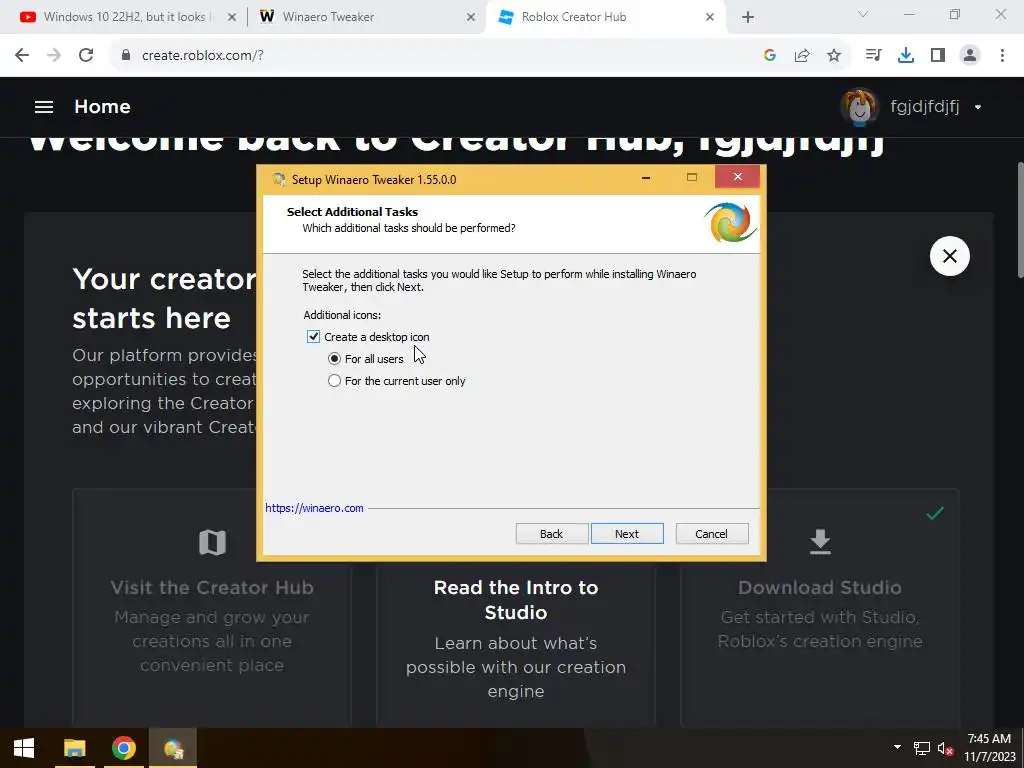Close the YouTube tab
Image resolution: width=1024 pixels, height=768 pixels.
tap(232, 17)
